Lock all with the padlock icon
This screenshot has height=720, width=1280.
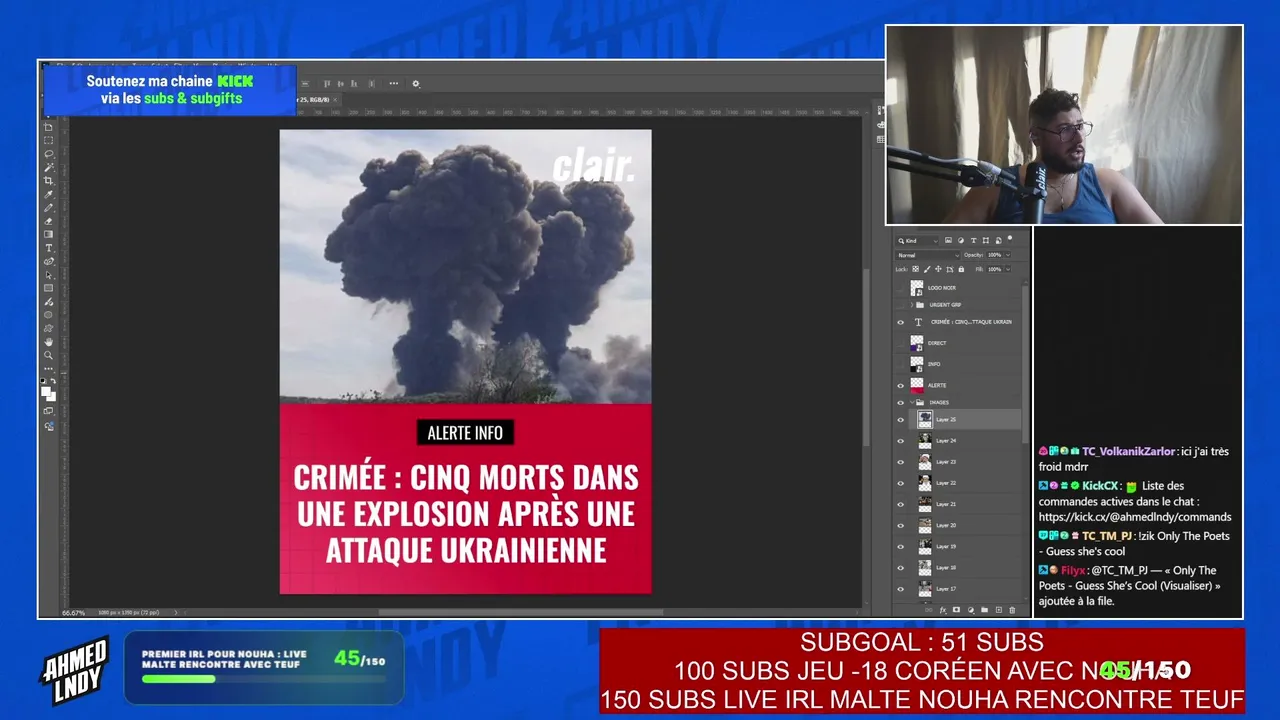coord(961,269)
